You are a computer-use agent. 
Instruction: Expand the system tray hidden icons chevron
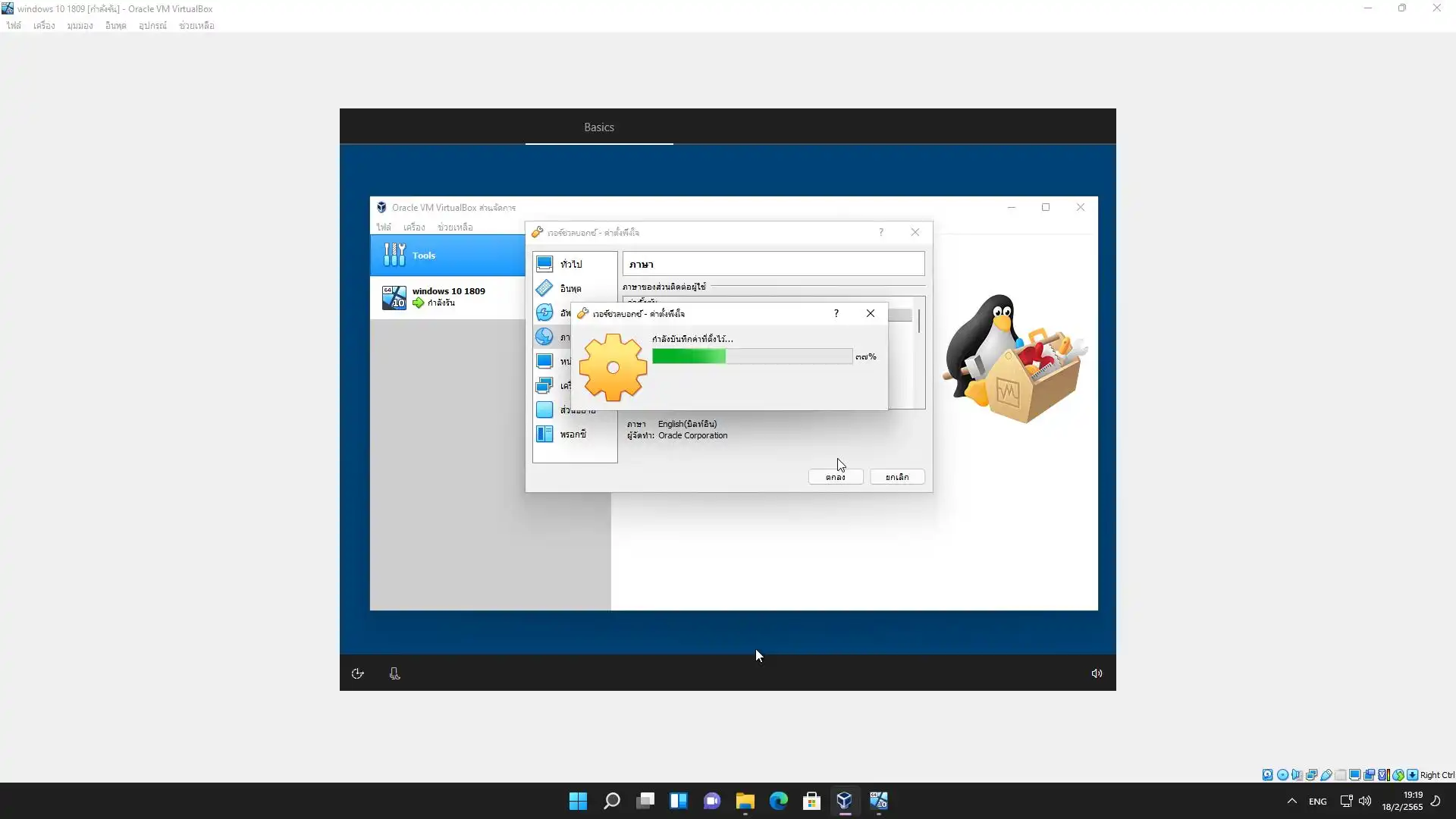pyautogui.click(x=1291, y=801)
